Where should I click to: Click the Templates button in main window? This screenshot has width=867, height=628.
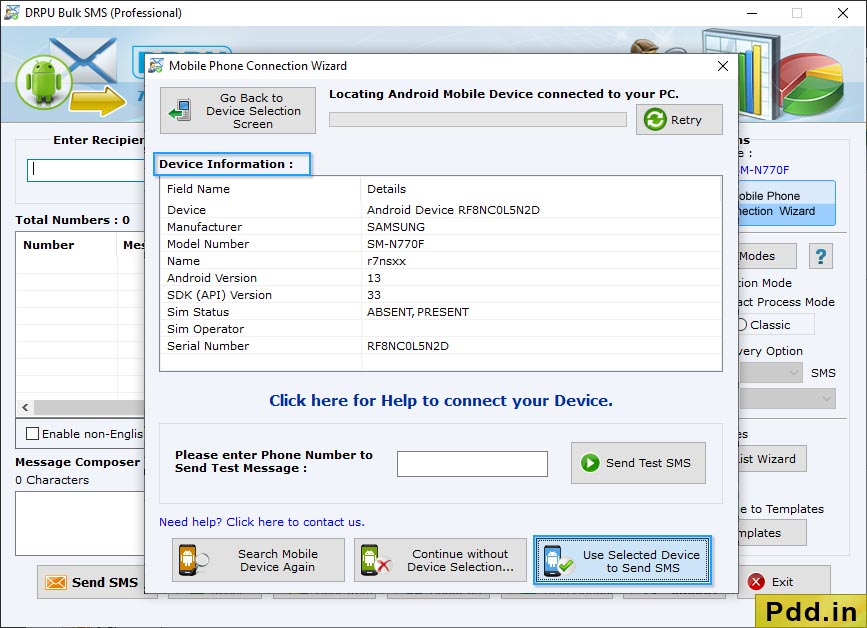point(772,533)
